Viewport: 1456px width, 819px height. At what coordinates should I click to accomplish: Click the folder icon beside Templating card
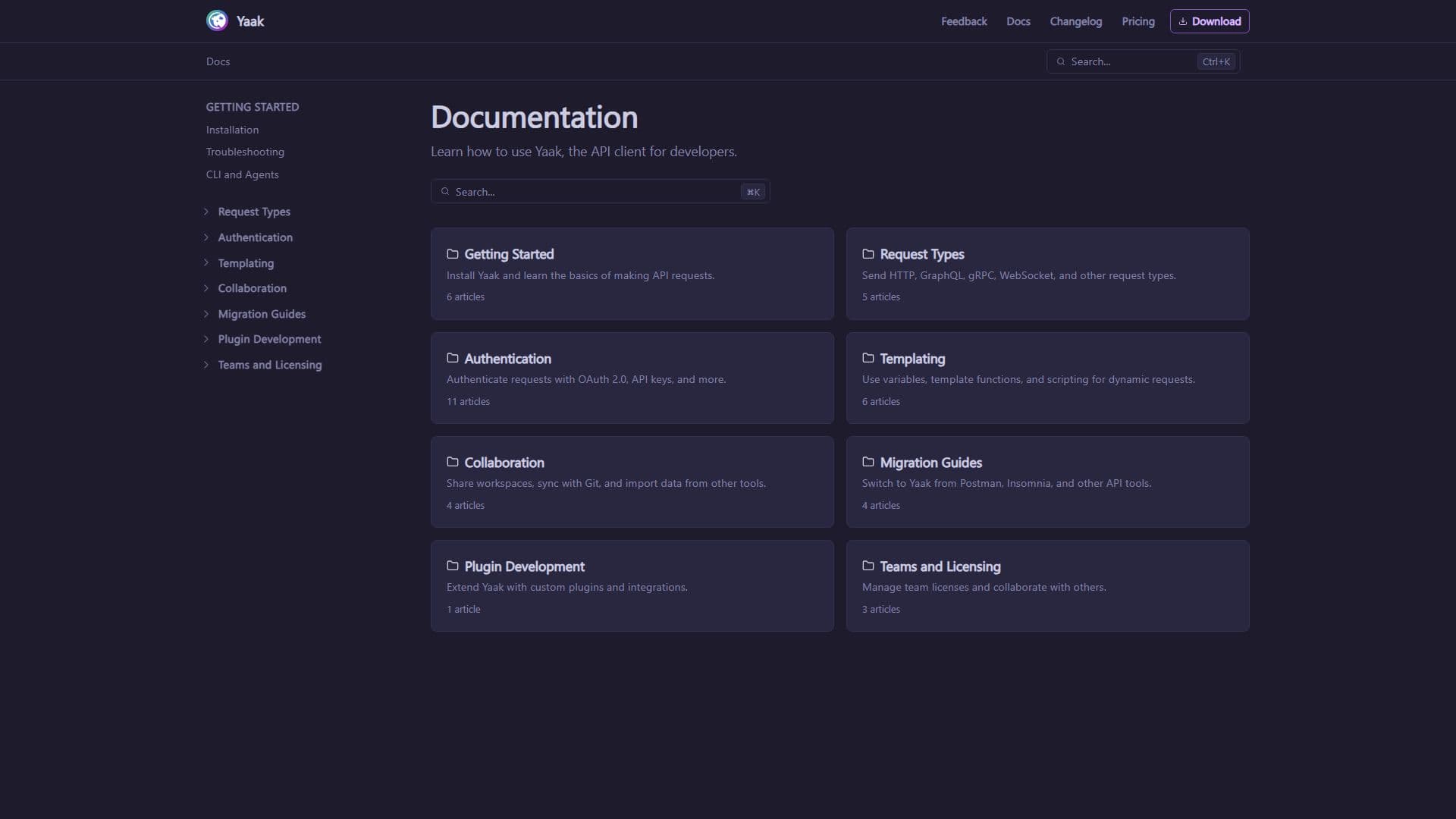point(868,358)
